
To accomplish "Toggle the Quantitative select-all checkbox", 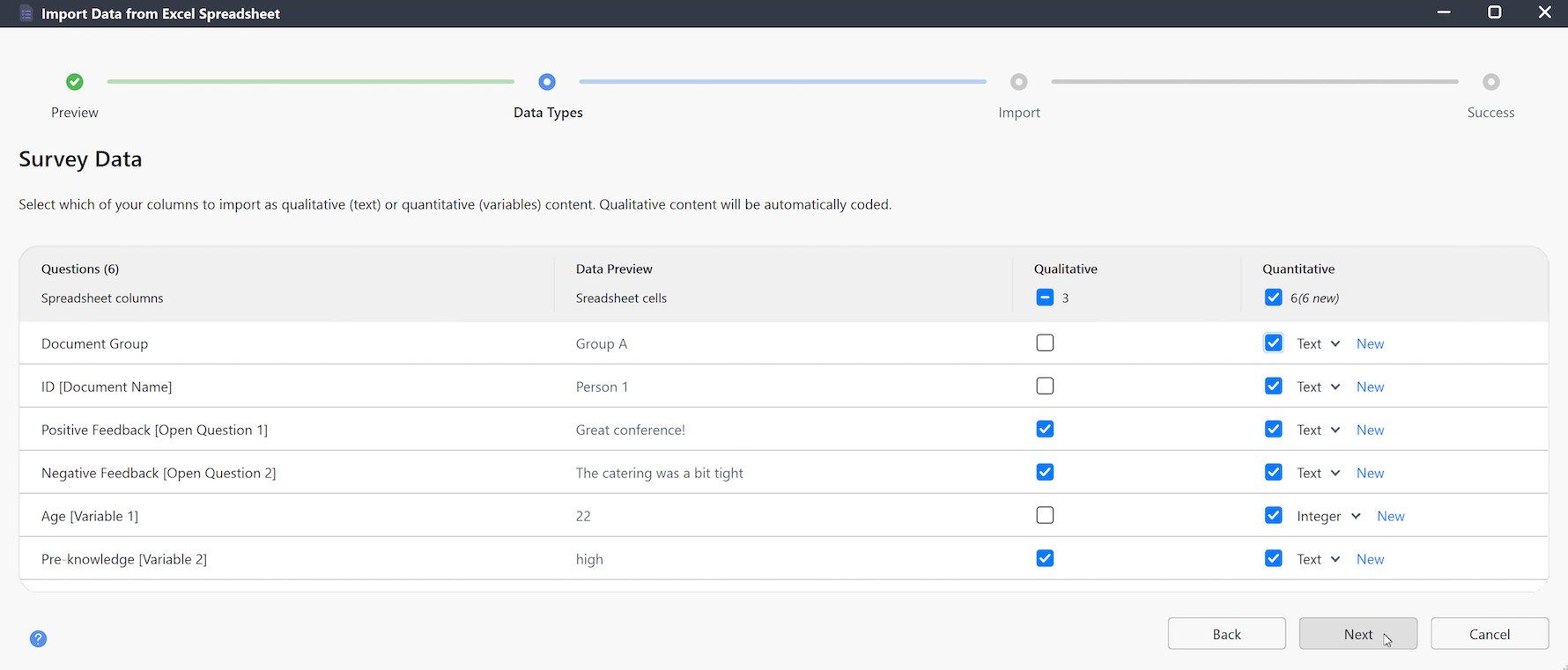I will click(x=1274, y=298).
